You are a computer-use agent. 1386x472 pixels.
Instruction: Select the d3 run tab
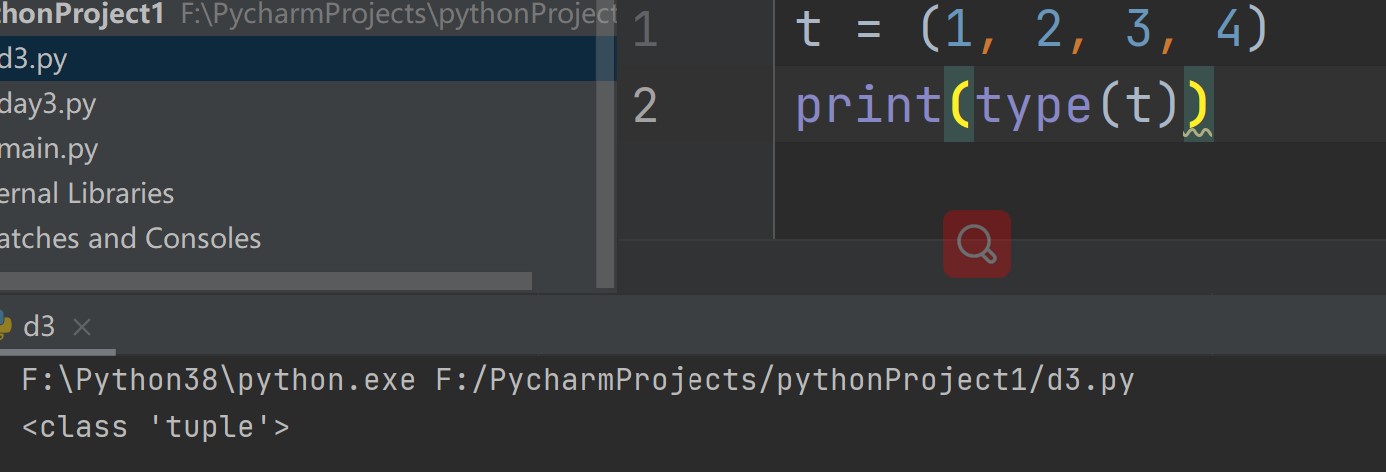point(39,326)
